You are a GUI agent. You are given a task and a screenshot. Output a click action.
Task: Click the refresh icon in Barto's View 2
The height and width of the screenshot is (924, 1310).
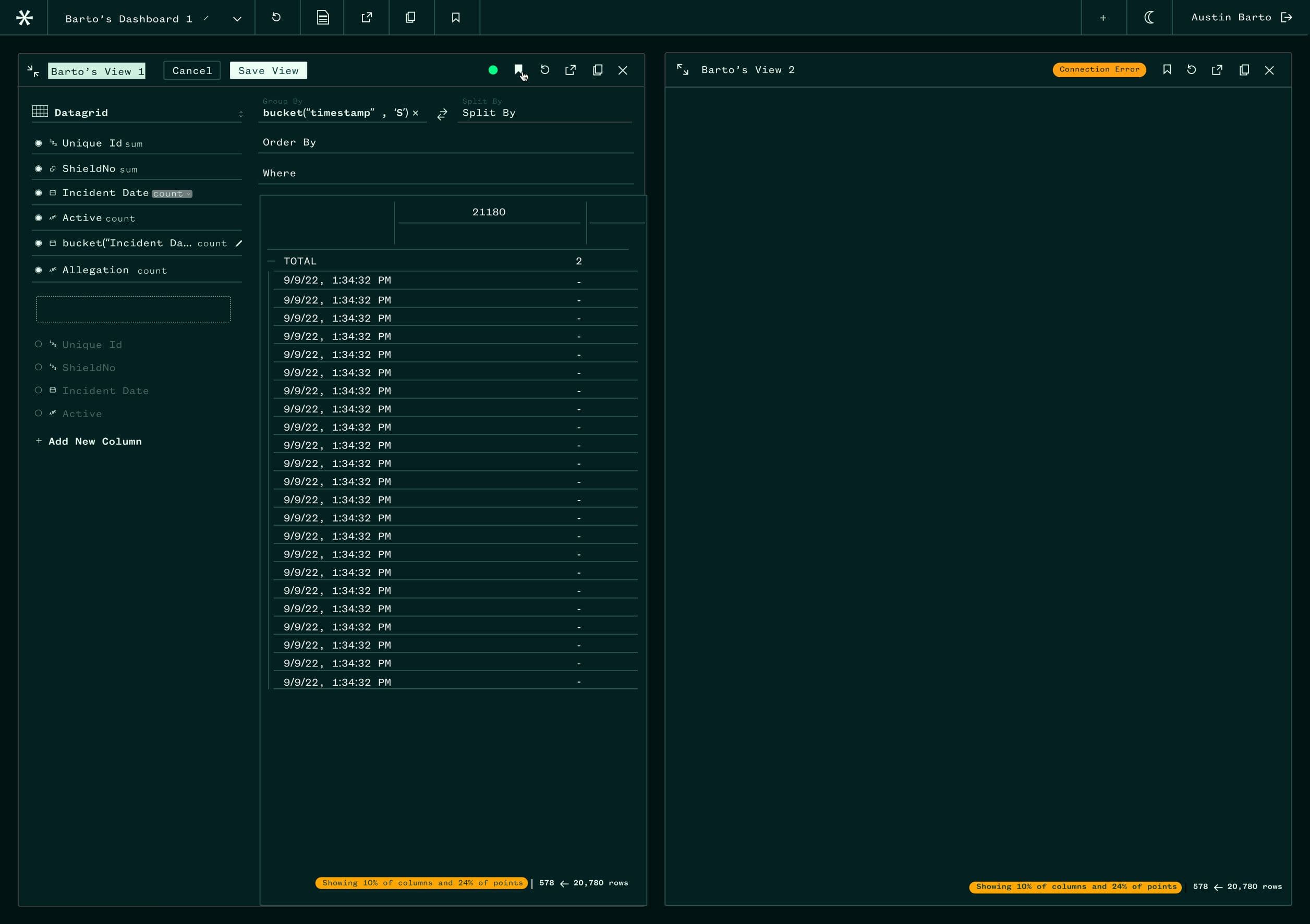coord(1192,69)
